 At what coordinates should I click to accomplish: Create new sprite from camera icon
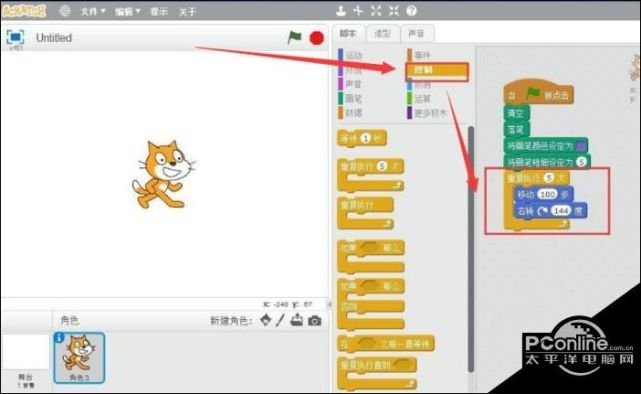point(314,320)
